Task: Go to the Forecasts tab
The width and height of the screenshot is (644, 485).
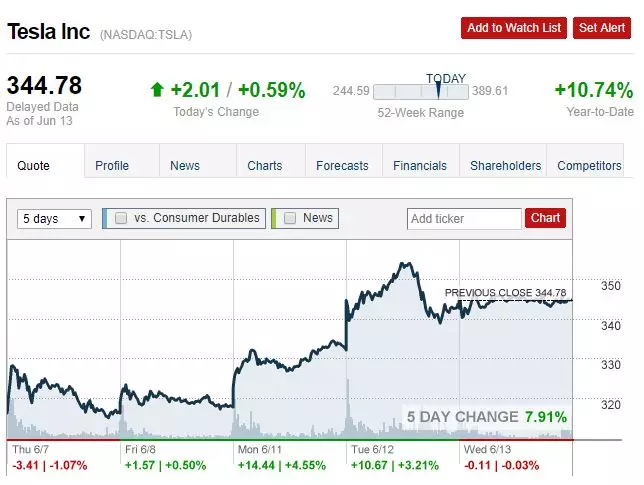Action: tap(342, 166)
